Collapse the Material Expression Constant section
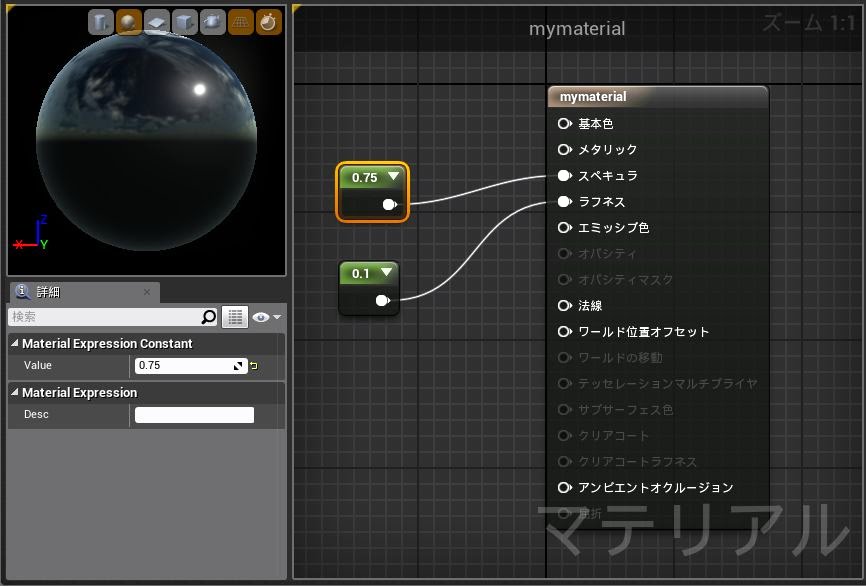This screenshot has height=586, width=866. coord(15,343)
